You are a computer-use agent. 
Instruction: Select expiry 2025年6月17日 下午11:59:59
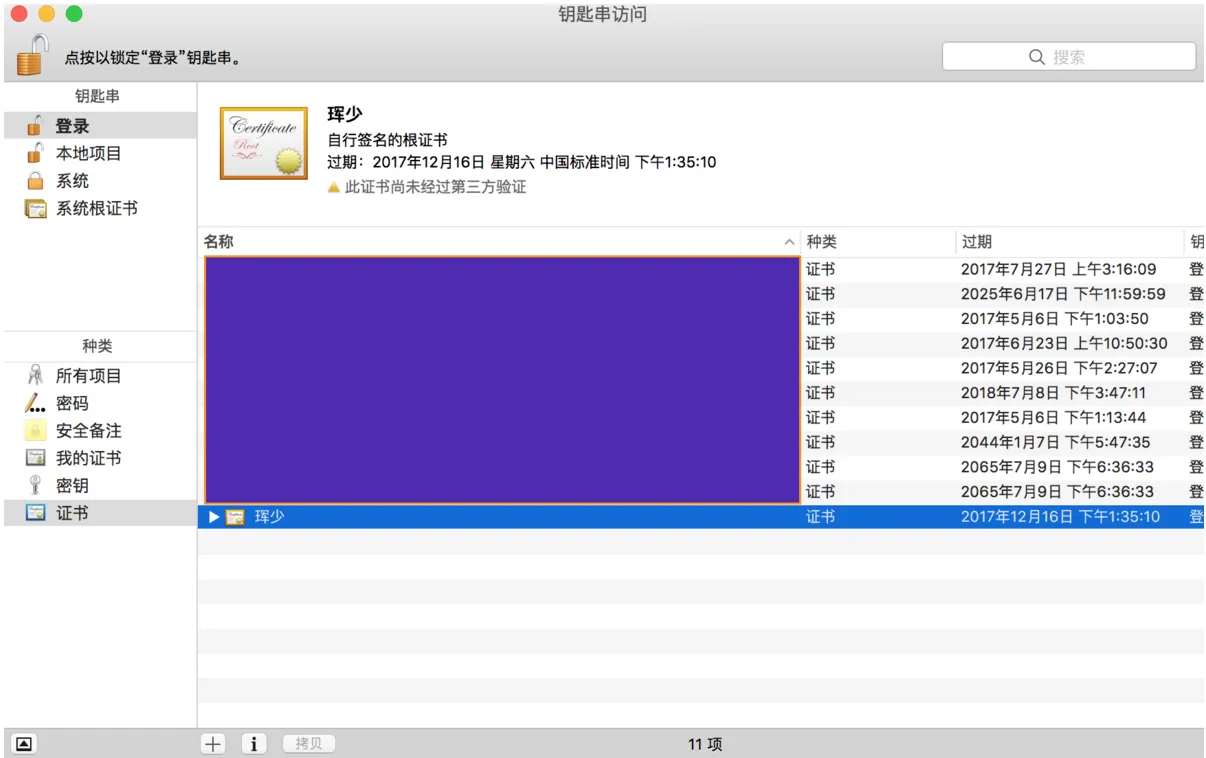(x=1063, y=294)
